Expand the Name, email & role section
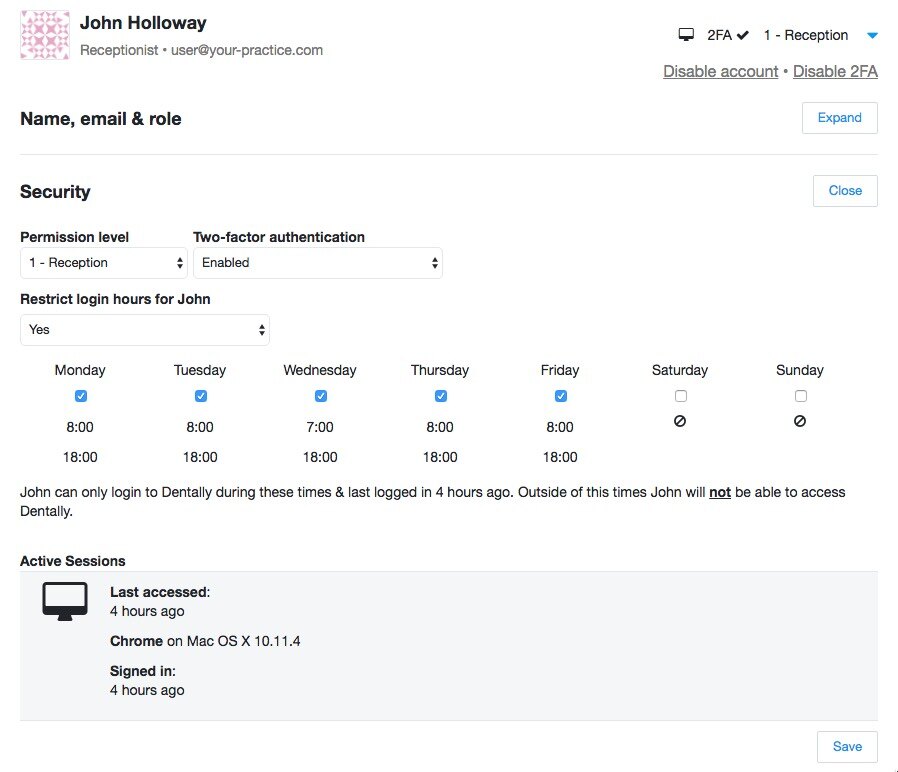 click(x=839, y=118)
